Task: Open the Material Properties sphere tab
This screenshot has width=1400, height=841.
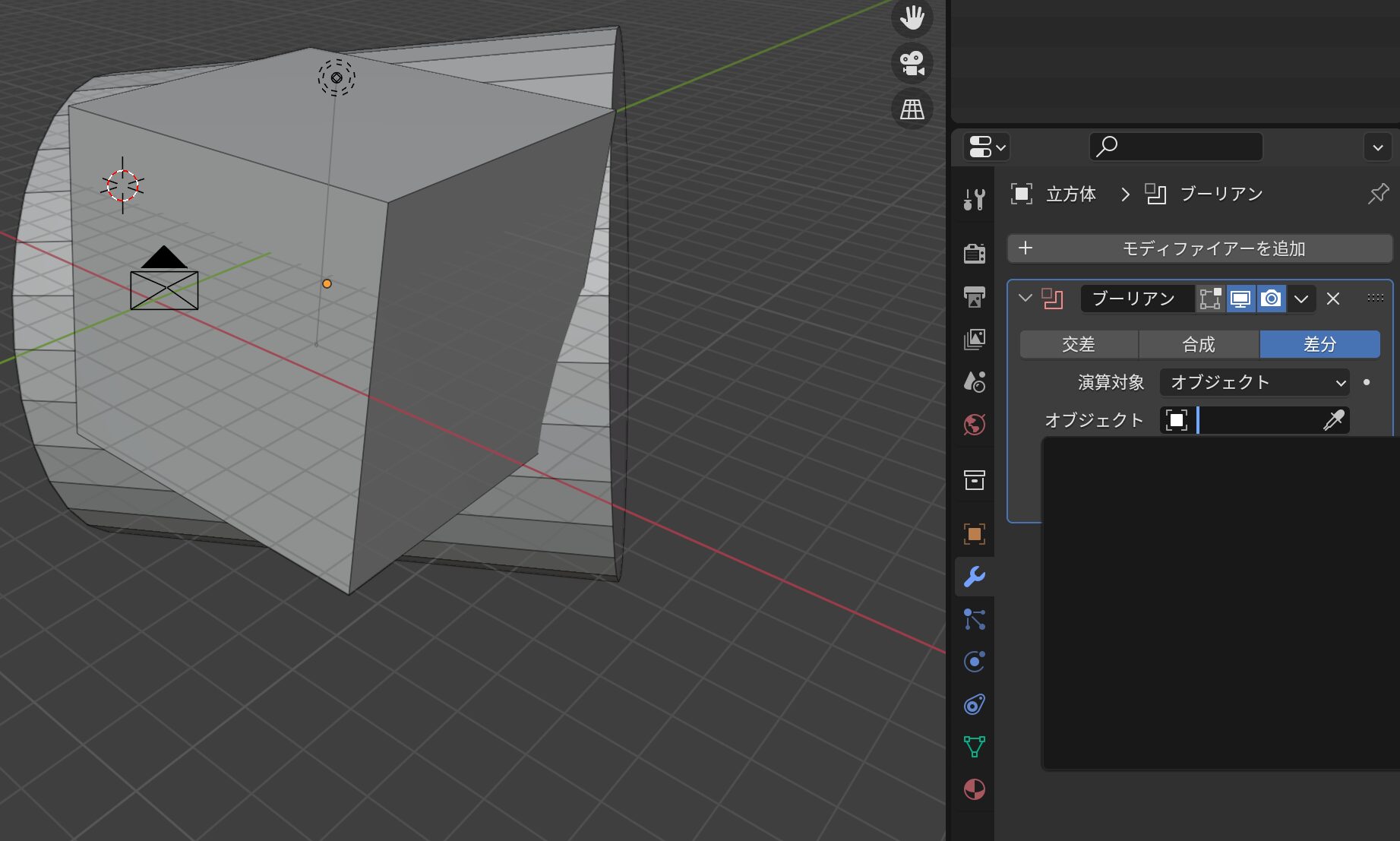Action: tap(975, 789)
